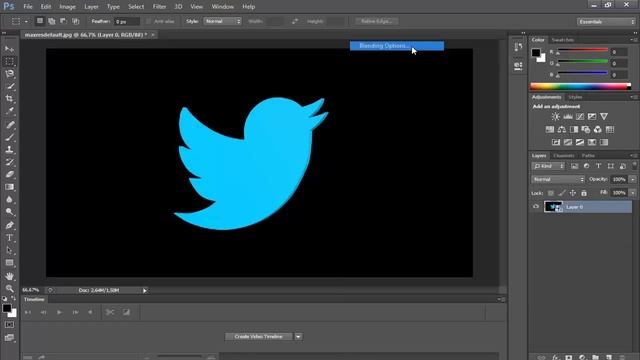Viewport: 640px width, 360px height.
Task: Select the Eyedropper tool
Action: coord(9,111)
